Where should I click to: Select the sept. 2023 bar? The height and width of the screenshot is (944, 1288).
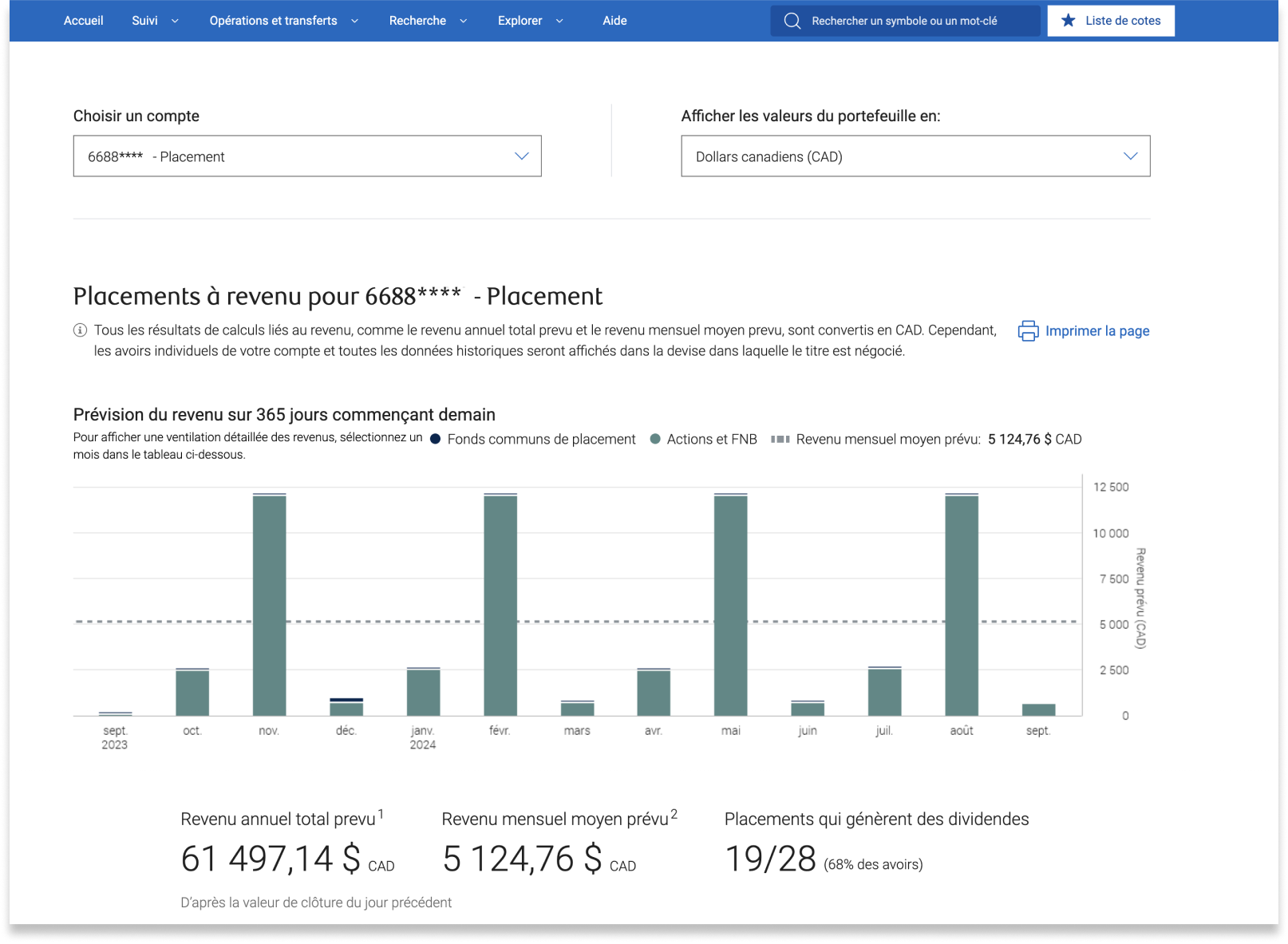coord(116,713)
